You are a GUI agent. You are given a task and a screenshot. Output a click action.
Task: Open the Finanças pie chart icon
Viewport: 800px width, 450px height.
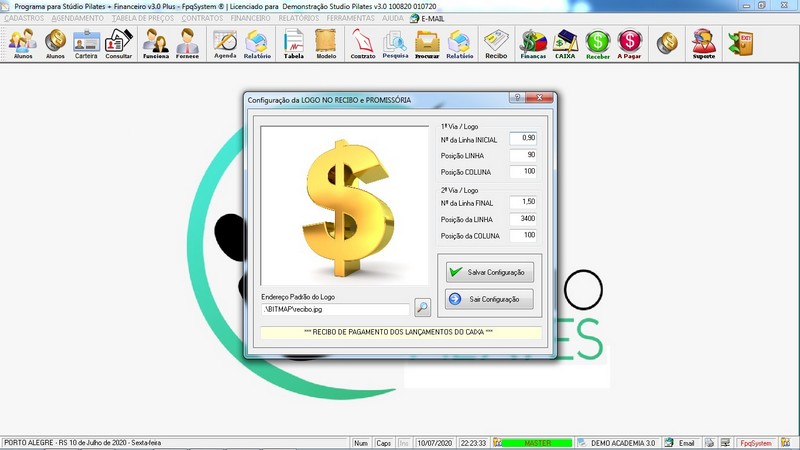click(533, 44)
